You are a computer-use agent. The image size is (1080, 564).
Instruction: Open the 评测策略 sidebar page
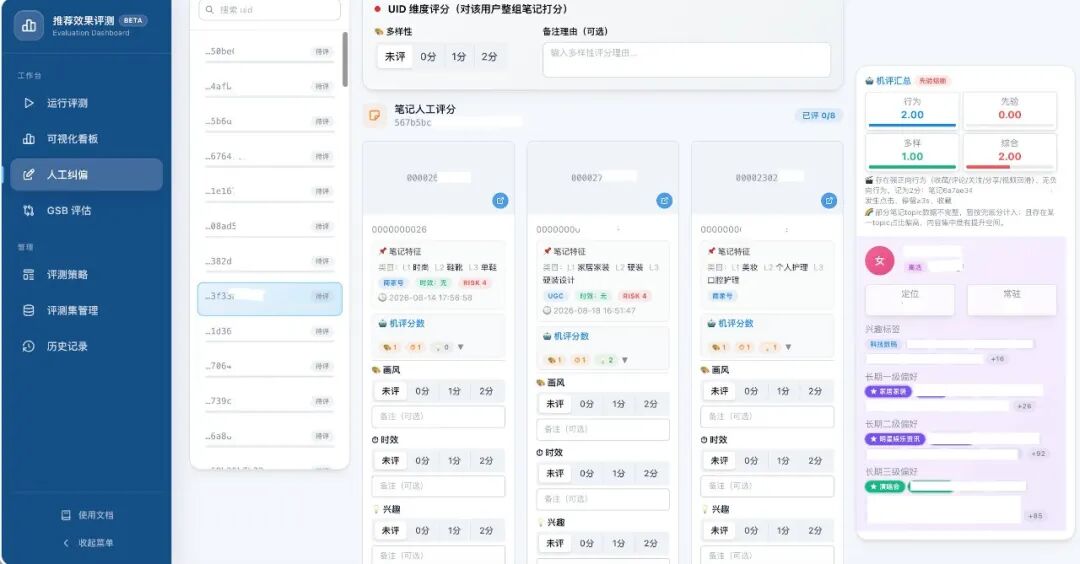coord(87,275)
